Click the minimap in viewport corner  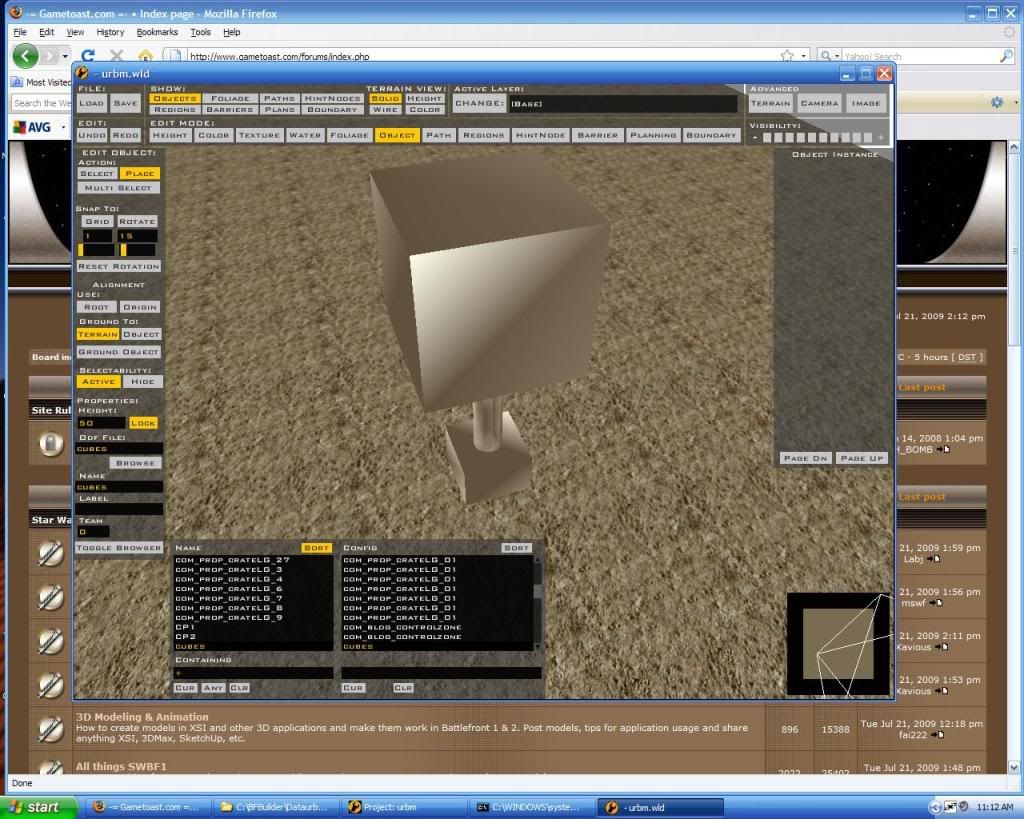[x=839, y=644]
